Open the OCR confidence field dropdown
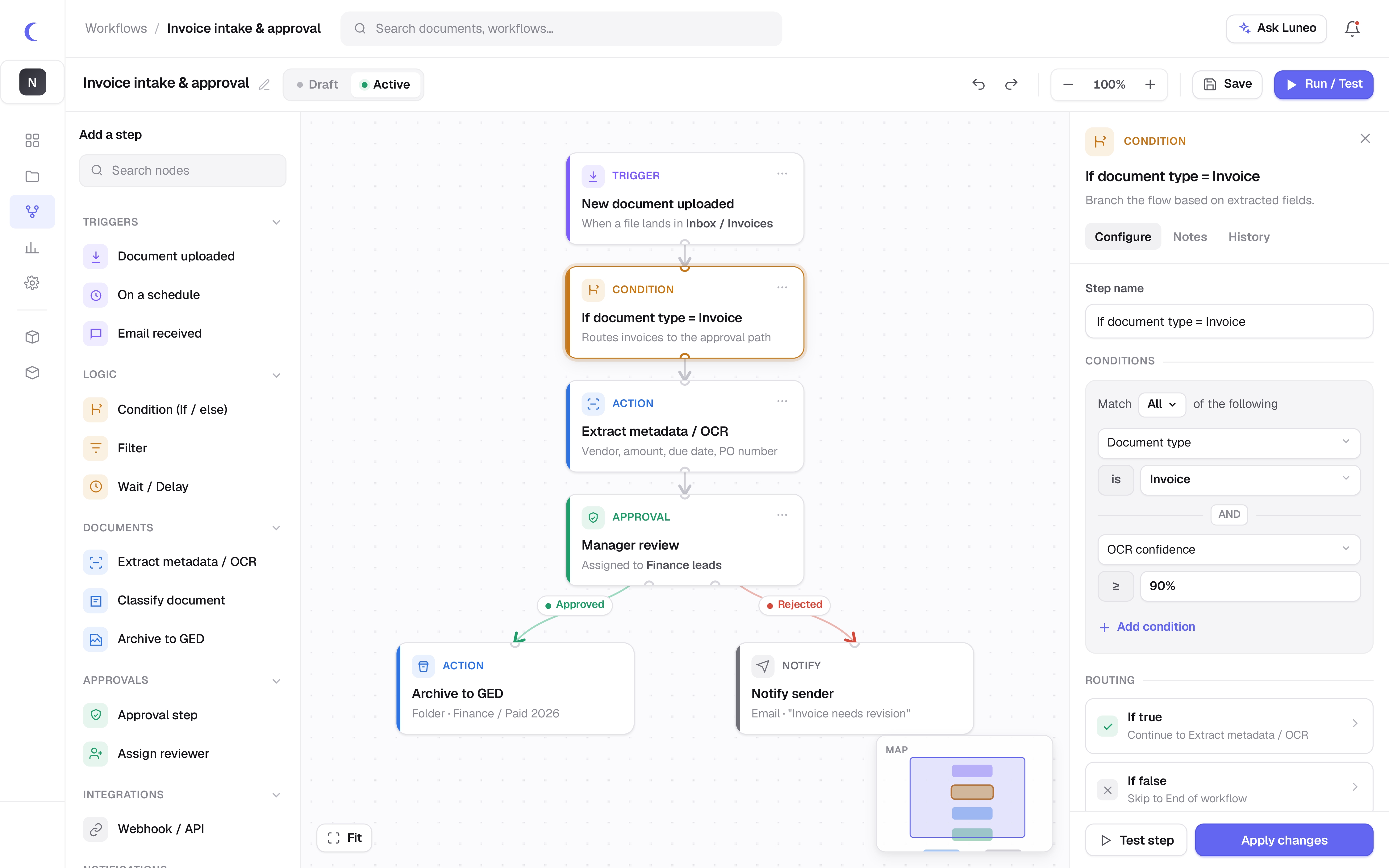Image resolution: width=1389 pixels, height=868 pixels. [x=1229, y=549]
